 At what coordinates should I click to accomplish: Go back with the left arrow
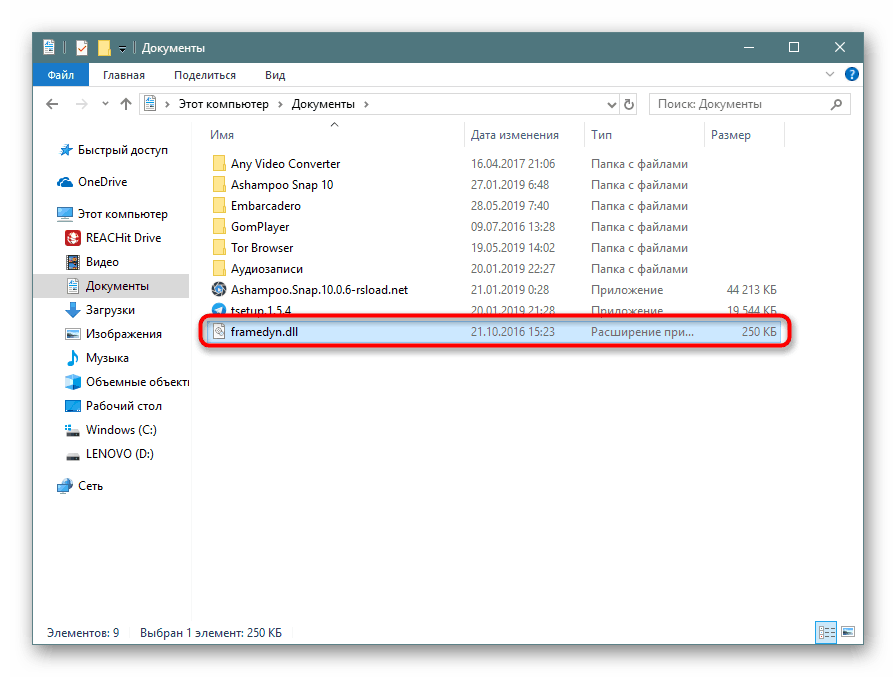[52, 104]
